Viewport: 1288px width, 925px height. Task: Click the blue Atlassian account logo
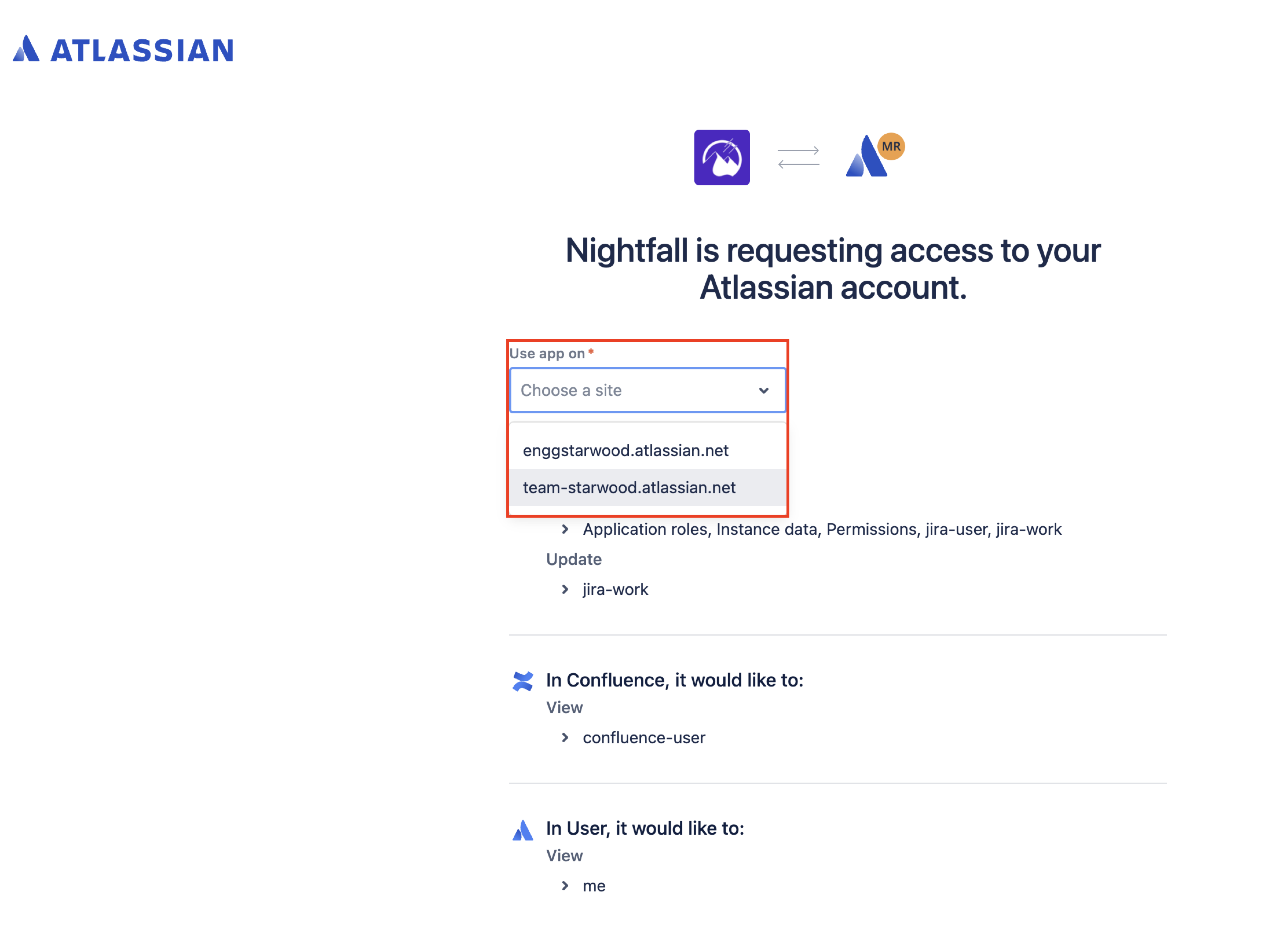tap(865, 158)
